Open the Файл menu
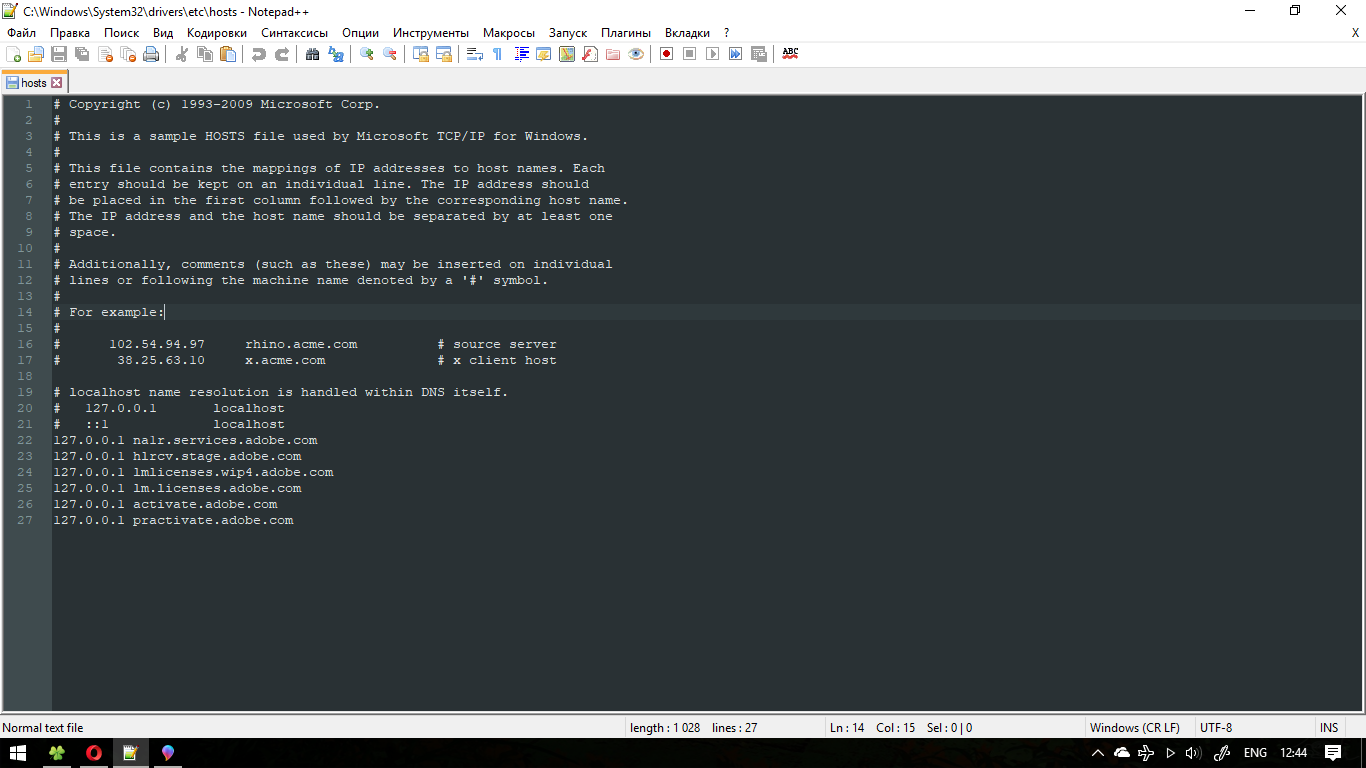The height and width of the screenshot is (768, 1366). point(21,33)
